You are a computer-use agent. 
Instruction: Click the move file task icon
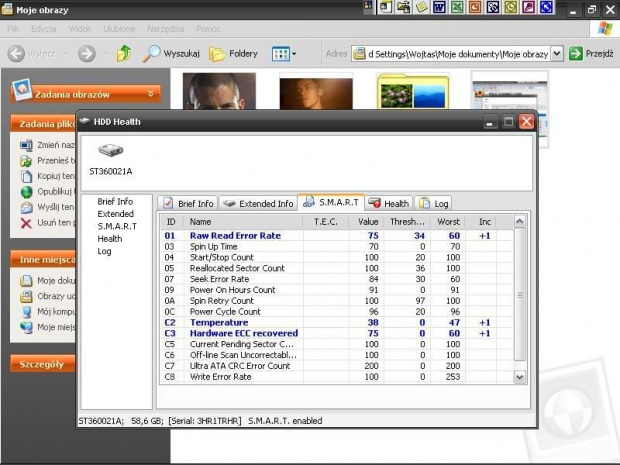pyautogui.click(x=26, y=161)
